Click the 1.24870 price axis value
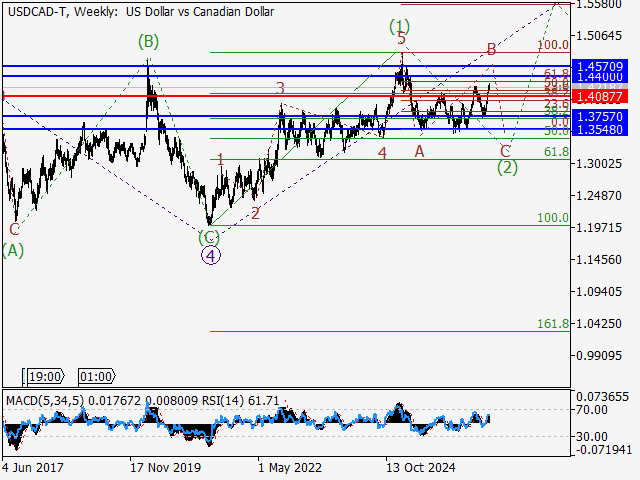The width and height of the screenshot is (640, 480). [x=599, y=196]
